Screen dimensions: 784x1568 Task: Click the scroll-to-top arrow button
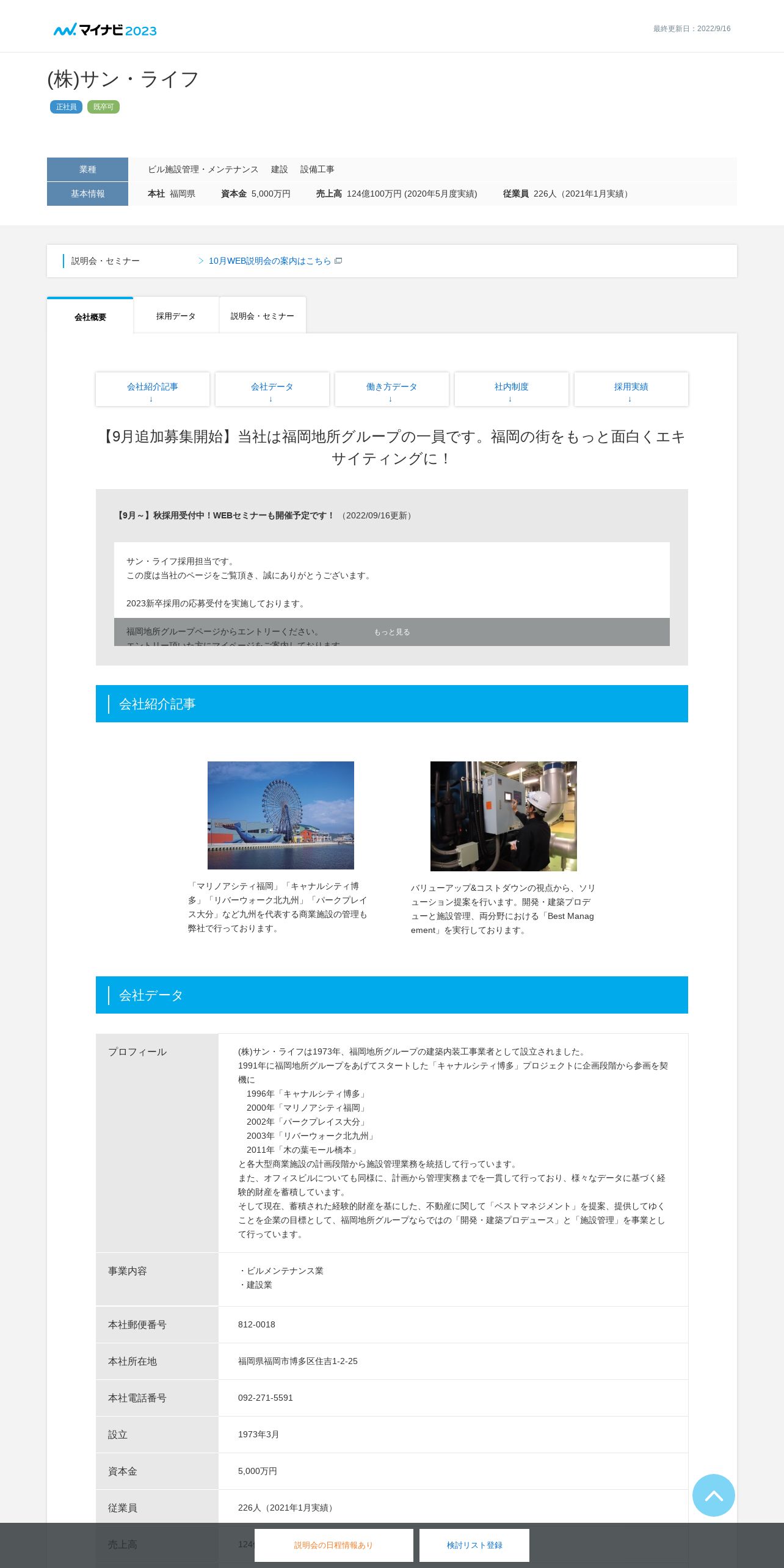tap(713, 1495)
